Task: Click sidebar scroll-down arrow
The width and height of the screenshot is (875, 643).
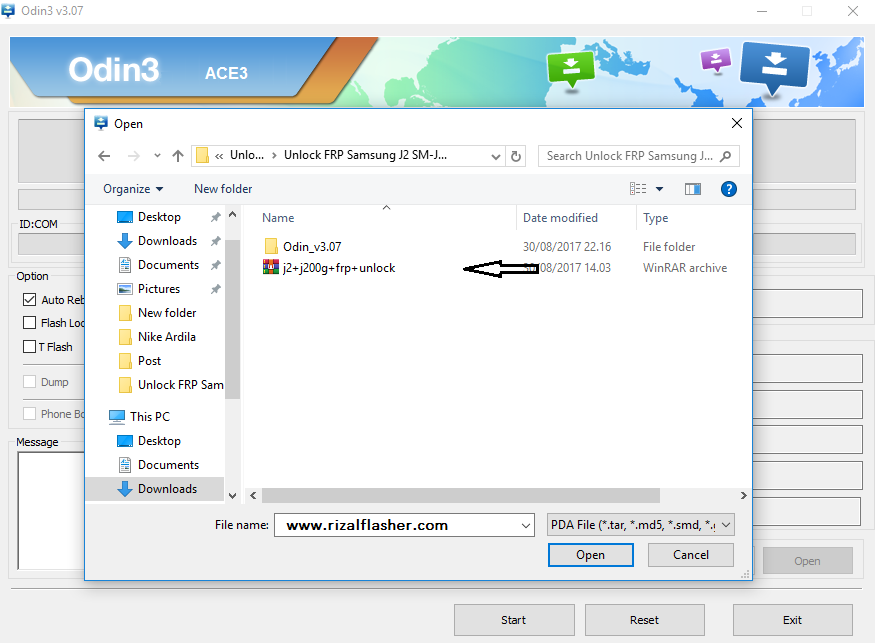Action: point(233,495)
